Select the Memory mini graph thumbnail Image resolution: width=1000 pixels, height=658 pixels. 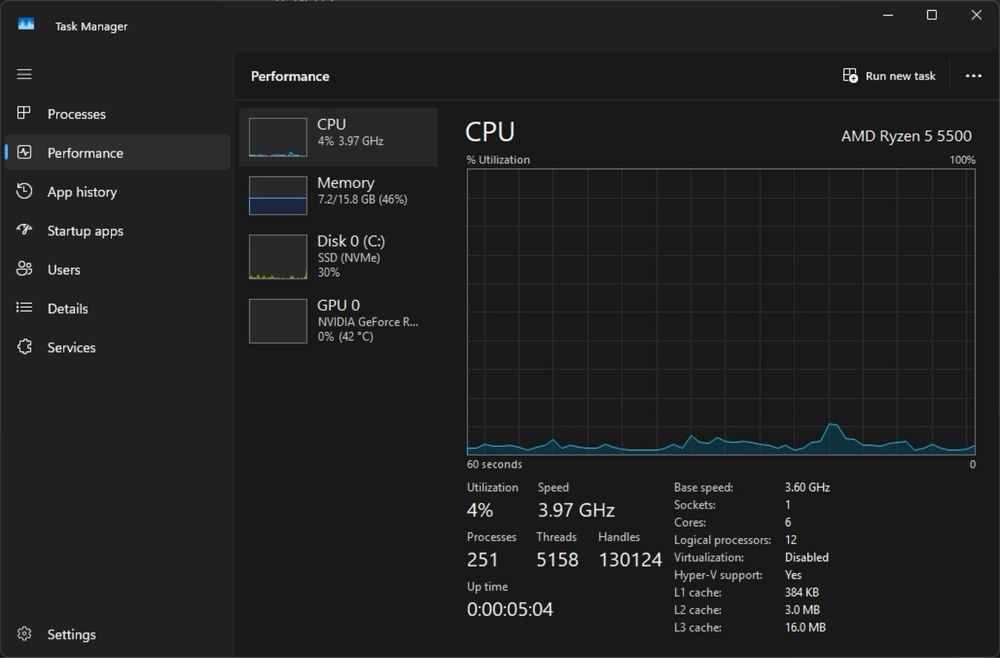(278, 196)
